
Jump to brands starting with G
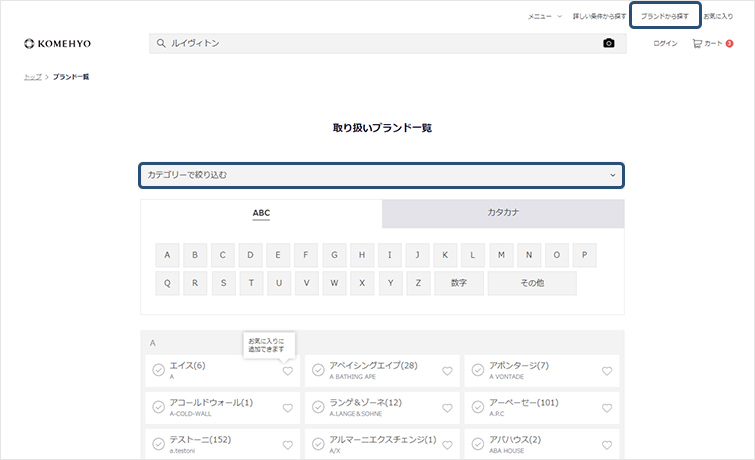(334, 255)
